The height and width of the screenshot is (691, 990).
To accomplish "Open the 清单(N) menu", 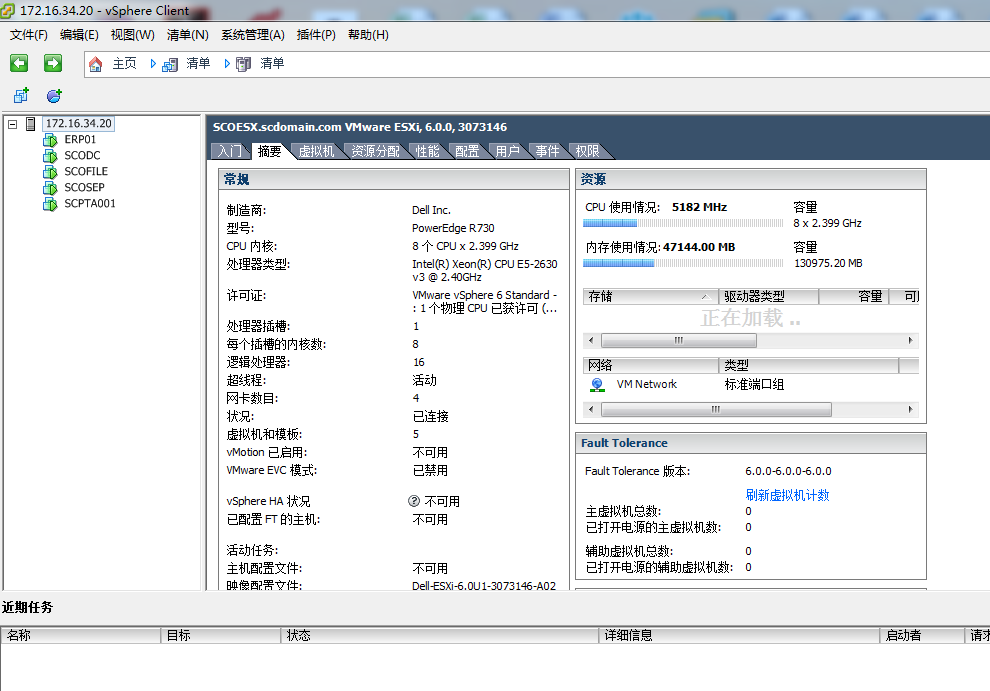I will click(188, 35).
